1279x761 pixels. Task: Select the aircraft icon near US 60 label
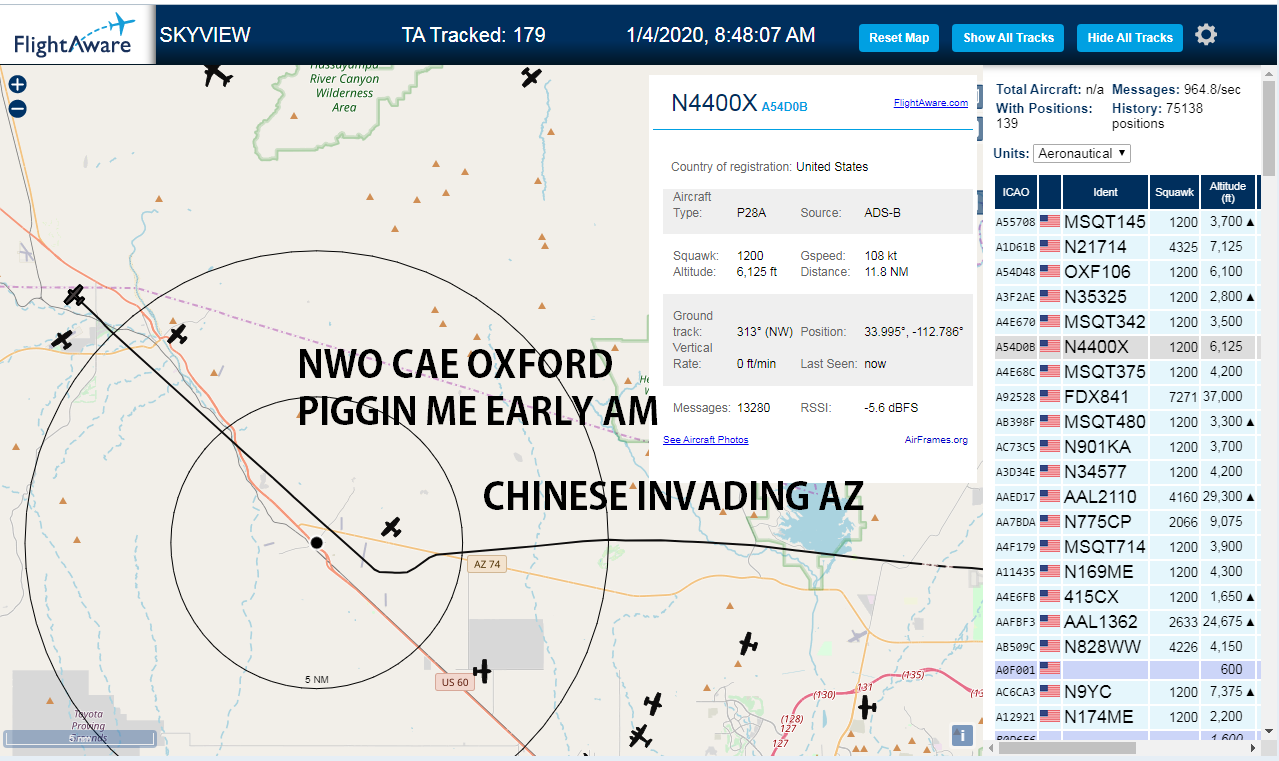click(x=482, y=670)
